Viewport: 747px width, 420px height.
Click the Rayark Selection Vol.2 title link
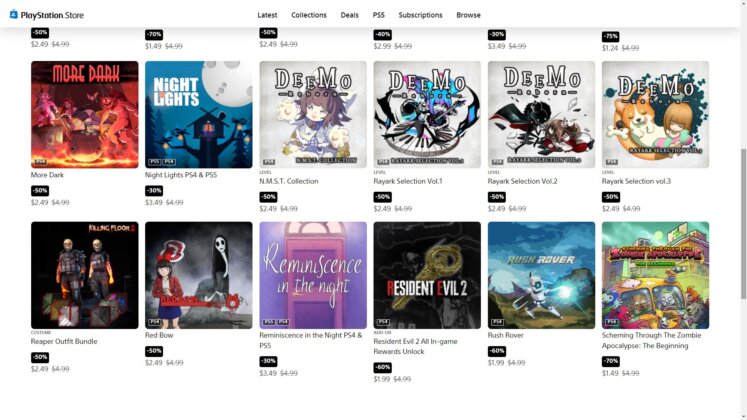point(522,181)
